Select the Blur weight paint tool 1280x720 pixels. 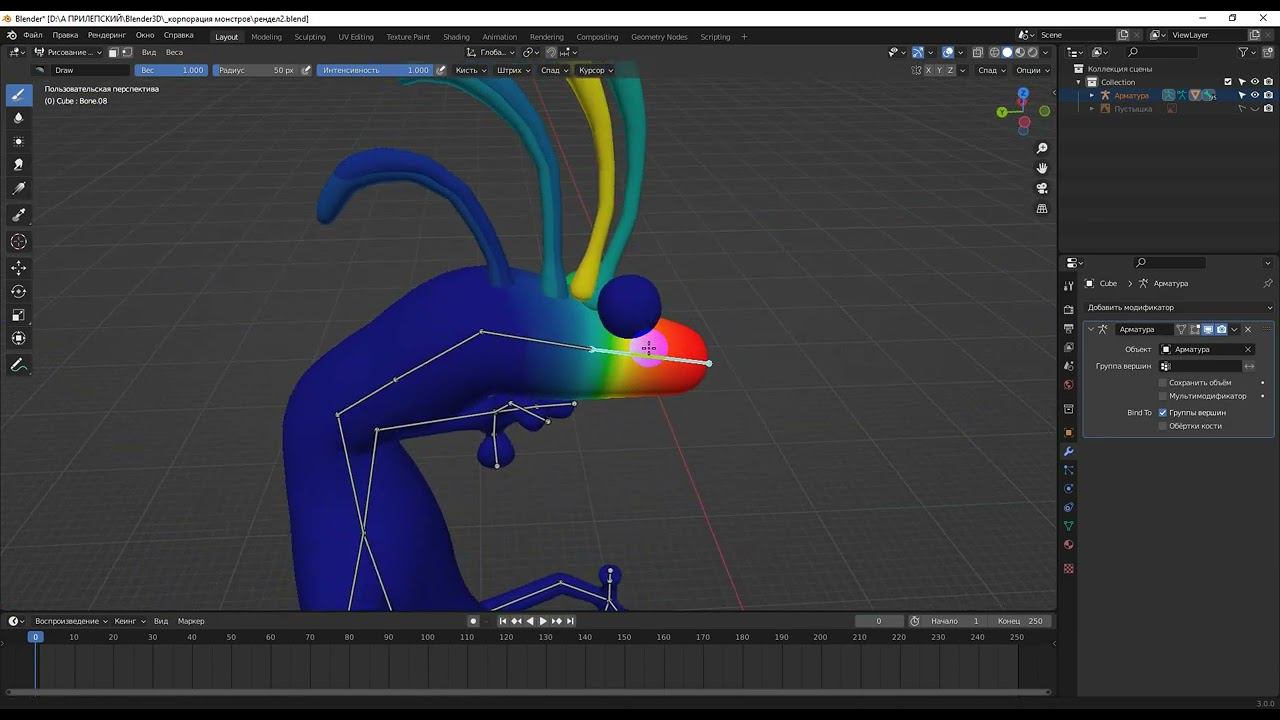(18, 118)
